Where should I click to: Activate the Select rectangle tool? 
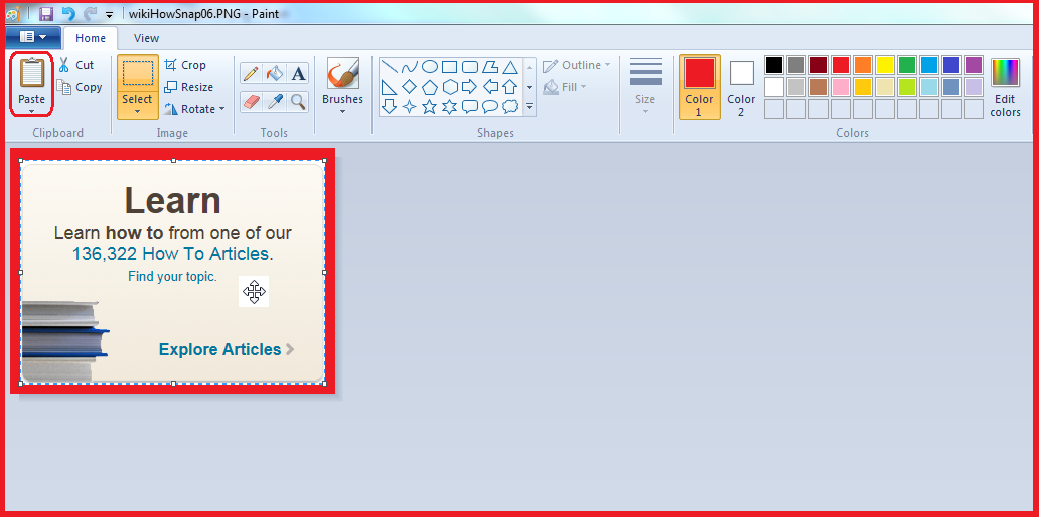(x=138, y=74)
